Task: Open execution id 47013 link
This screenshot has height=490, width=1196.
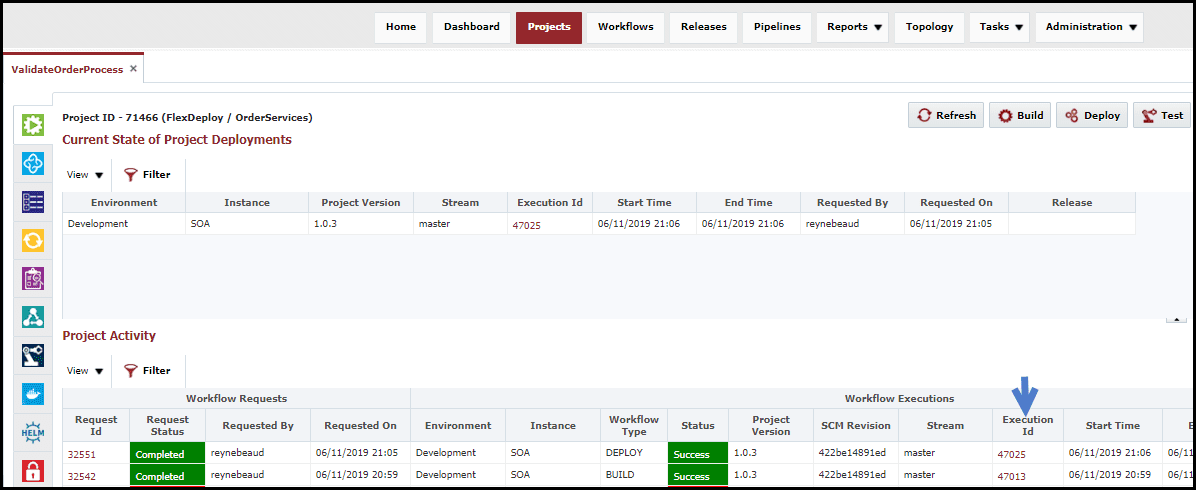Action: coord(1011,476)
